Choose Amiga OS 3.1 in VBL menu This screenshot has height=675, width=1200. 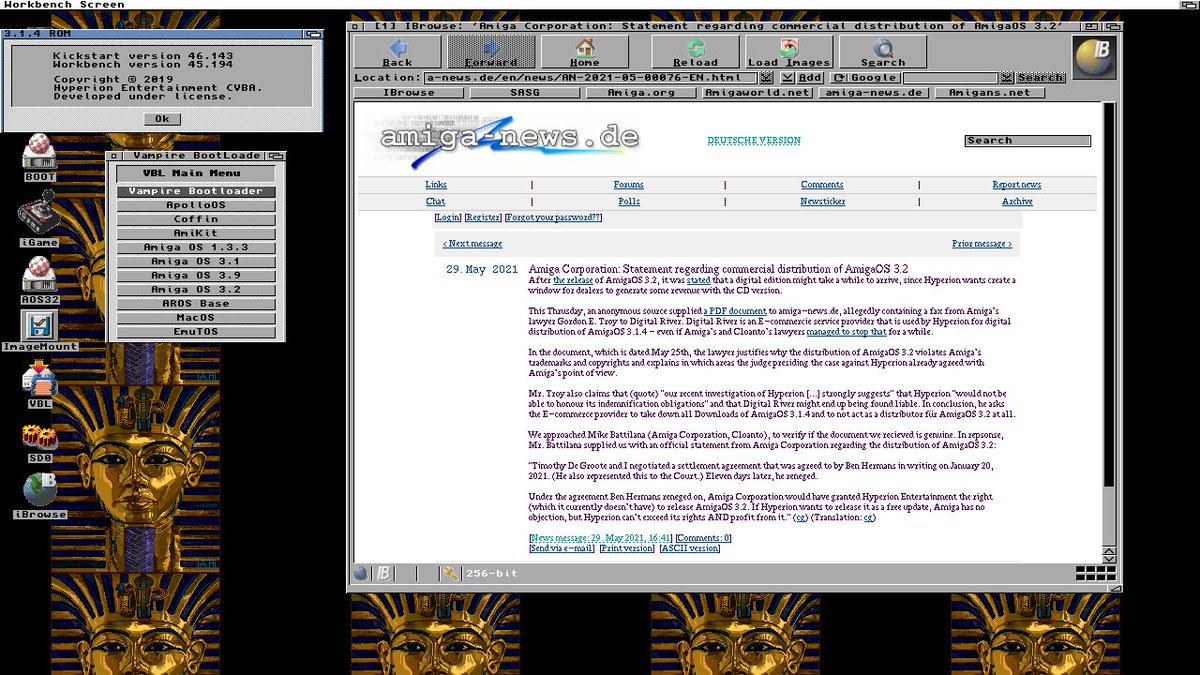tap(196, 261)
